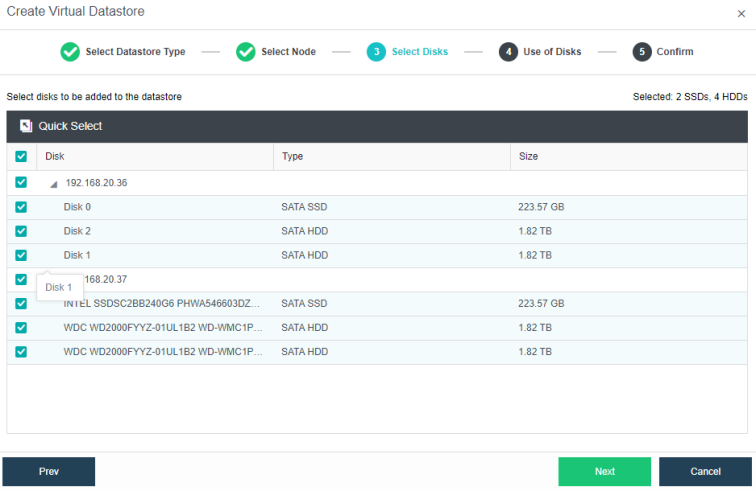Screen dimensions: 756x489
Task: Go back with the Prev button
Action: point(49,471)
